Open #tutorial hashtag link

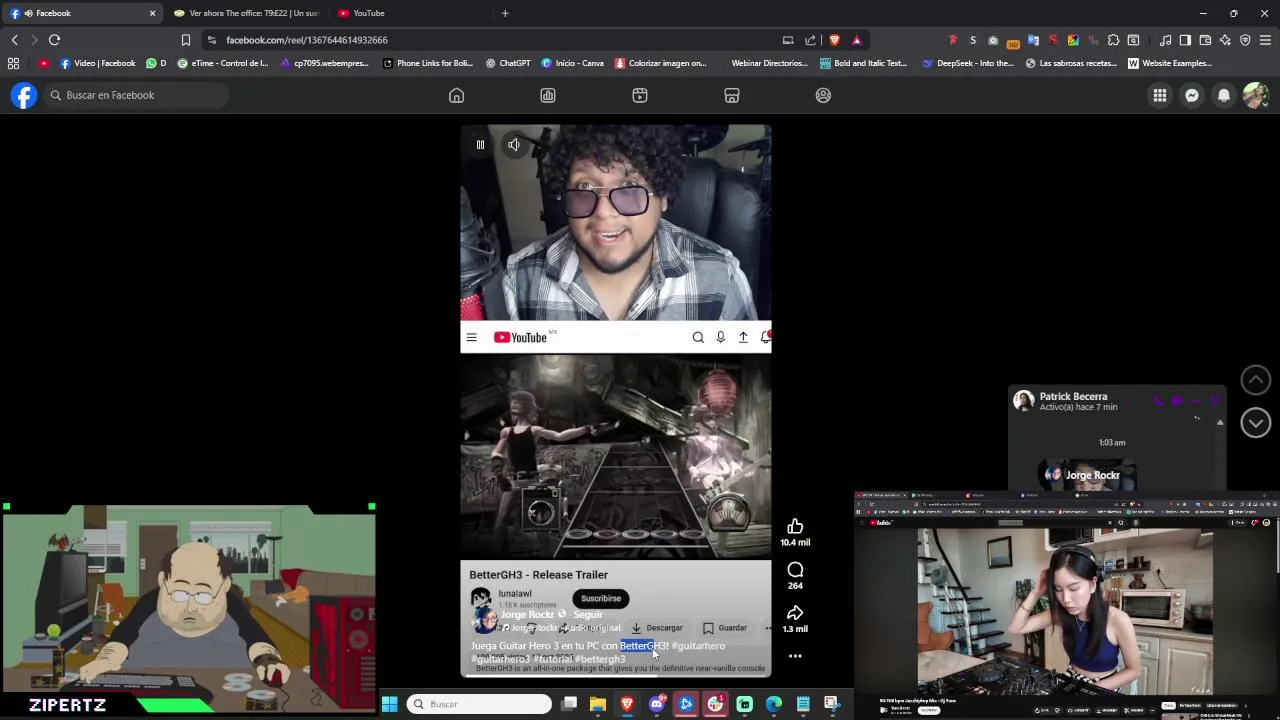(x=552, y=659)
